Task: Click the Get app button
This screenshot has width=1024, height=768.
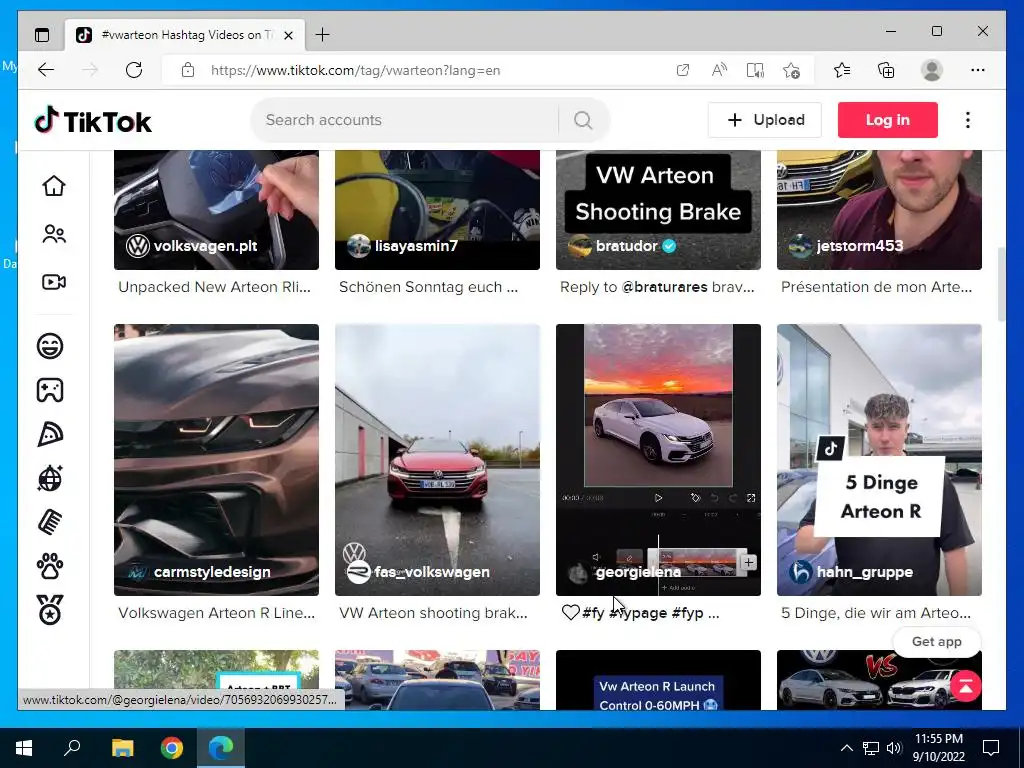Action: [936, 641]
